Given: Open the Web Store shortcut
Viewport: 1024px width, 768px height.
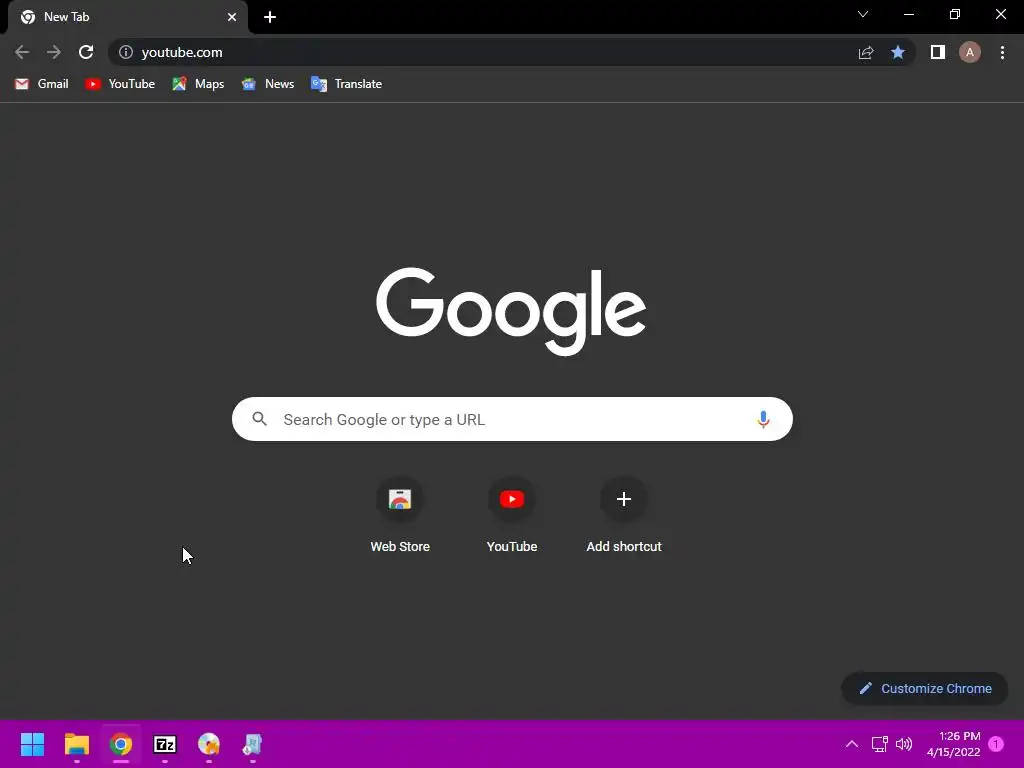Looking at the screenshot, I should [x=400, y=516].
